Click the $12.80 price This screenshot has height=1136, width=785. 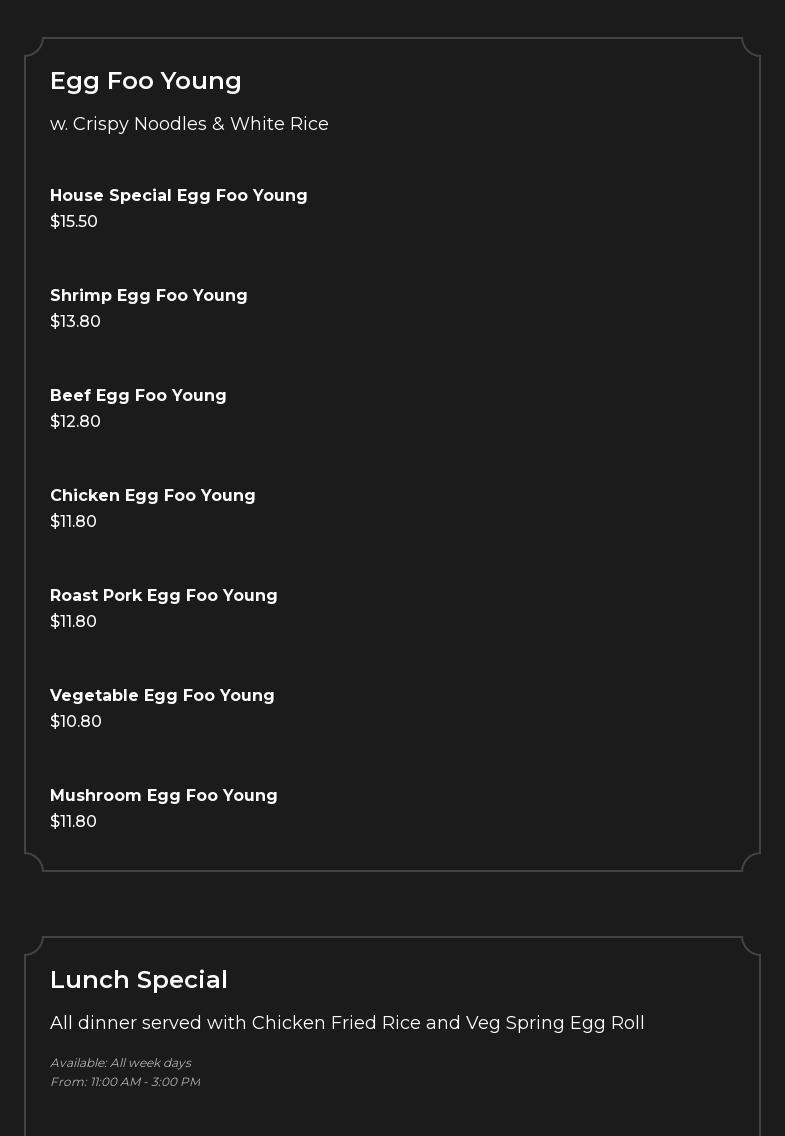pos(76,422)
